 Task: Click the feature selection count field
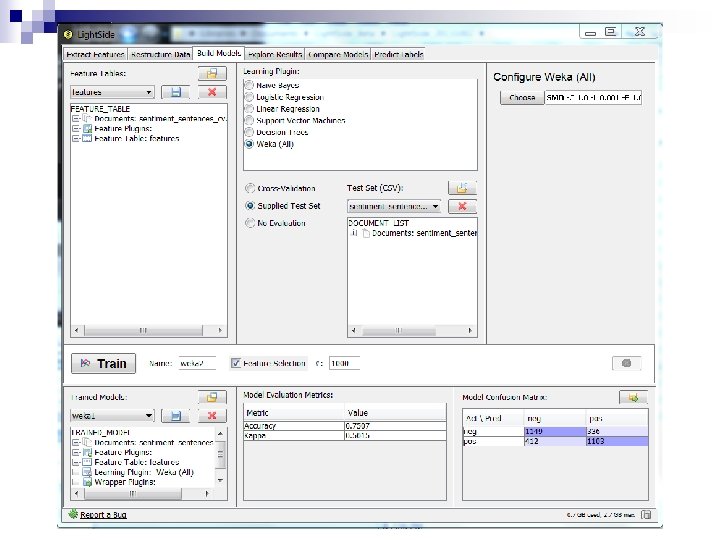tap(344, 363)
